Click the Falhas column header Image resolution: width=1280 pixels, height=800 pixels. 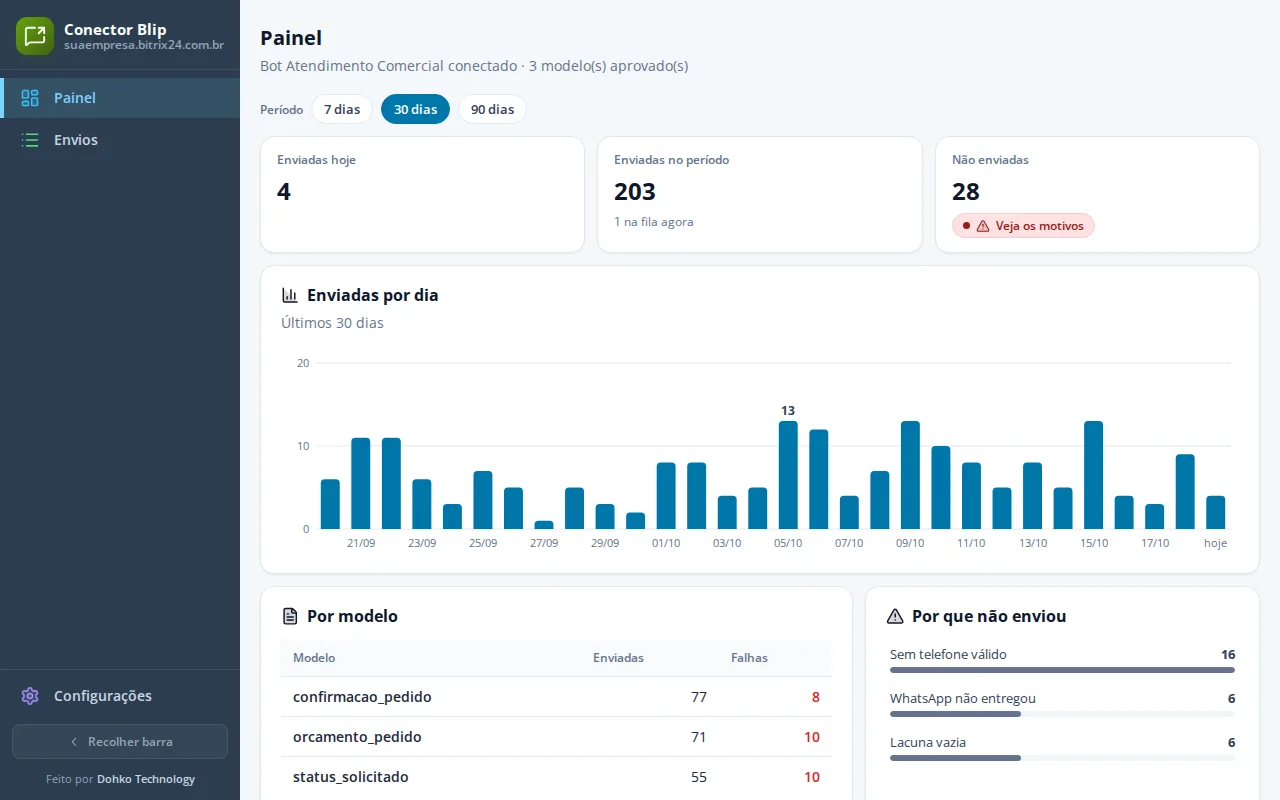(749, 658)
